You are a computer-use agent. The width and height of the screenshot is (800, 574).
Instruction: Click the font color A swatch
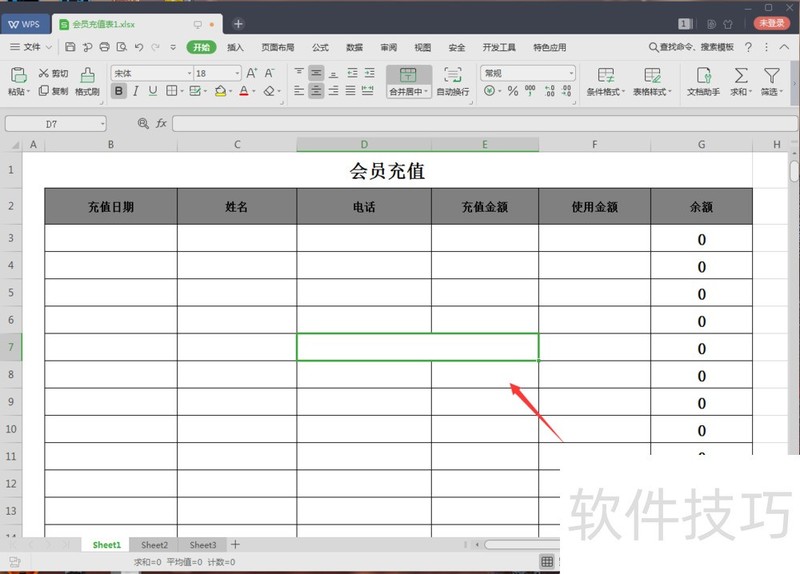point(243,91)
